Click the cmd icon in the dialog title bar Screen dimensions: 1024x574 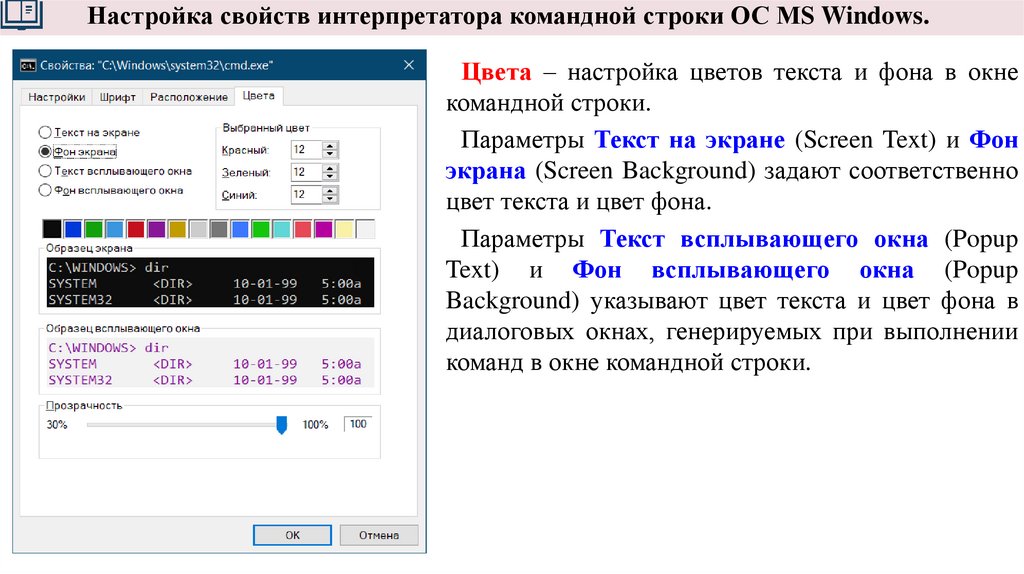(27, 65)
